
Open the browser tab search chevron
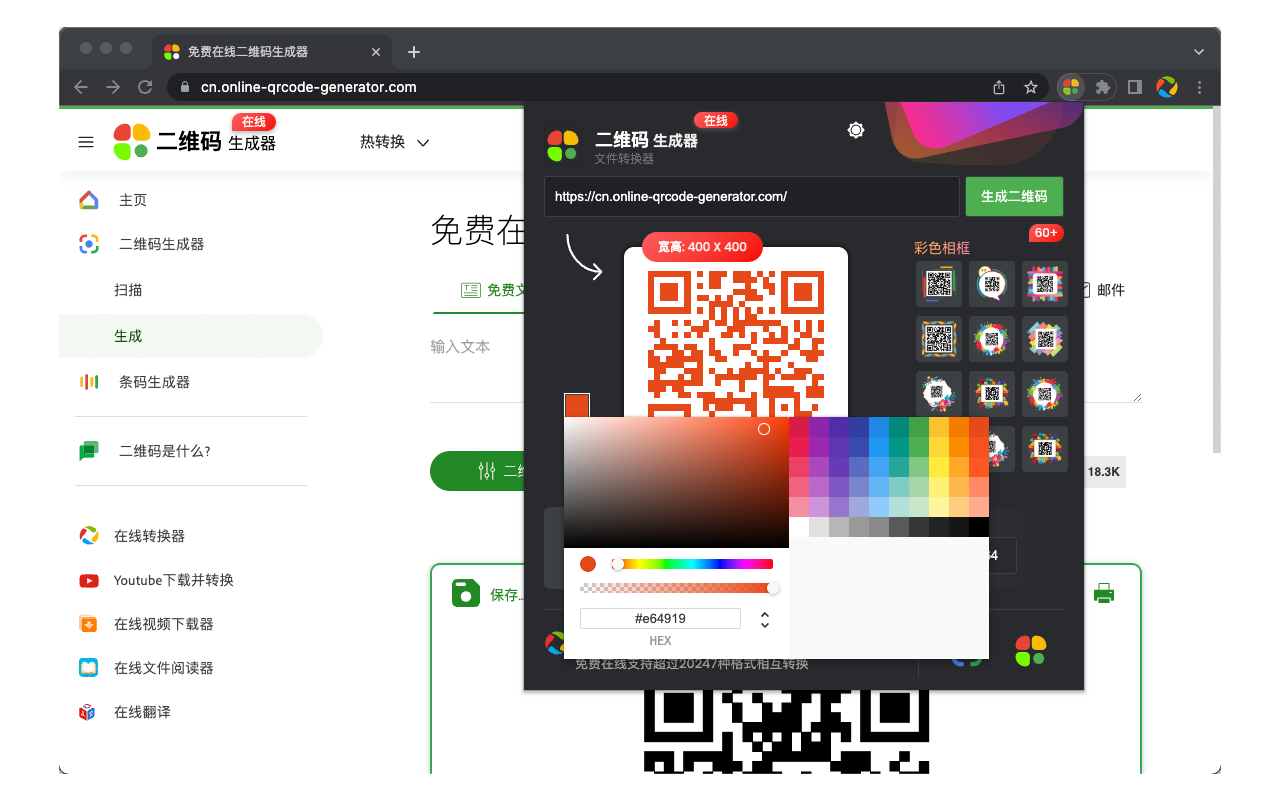(x=1198, y=51)
